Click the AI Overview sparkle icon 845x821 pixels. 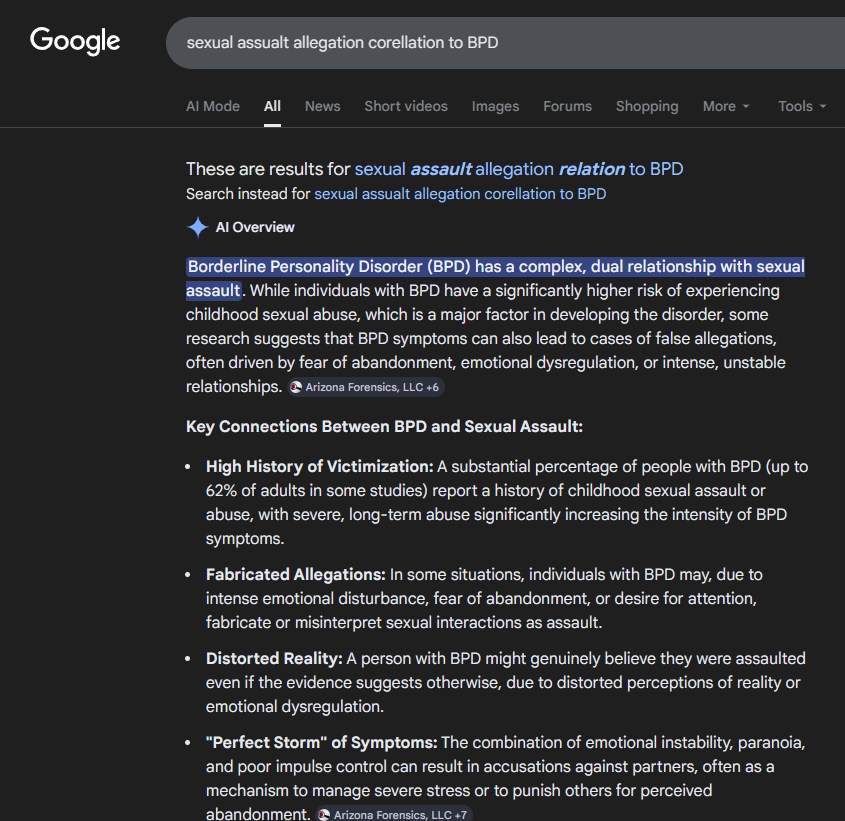pos(198,227)
